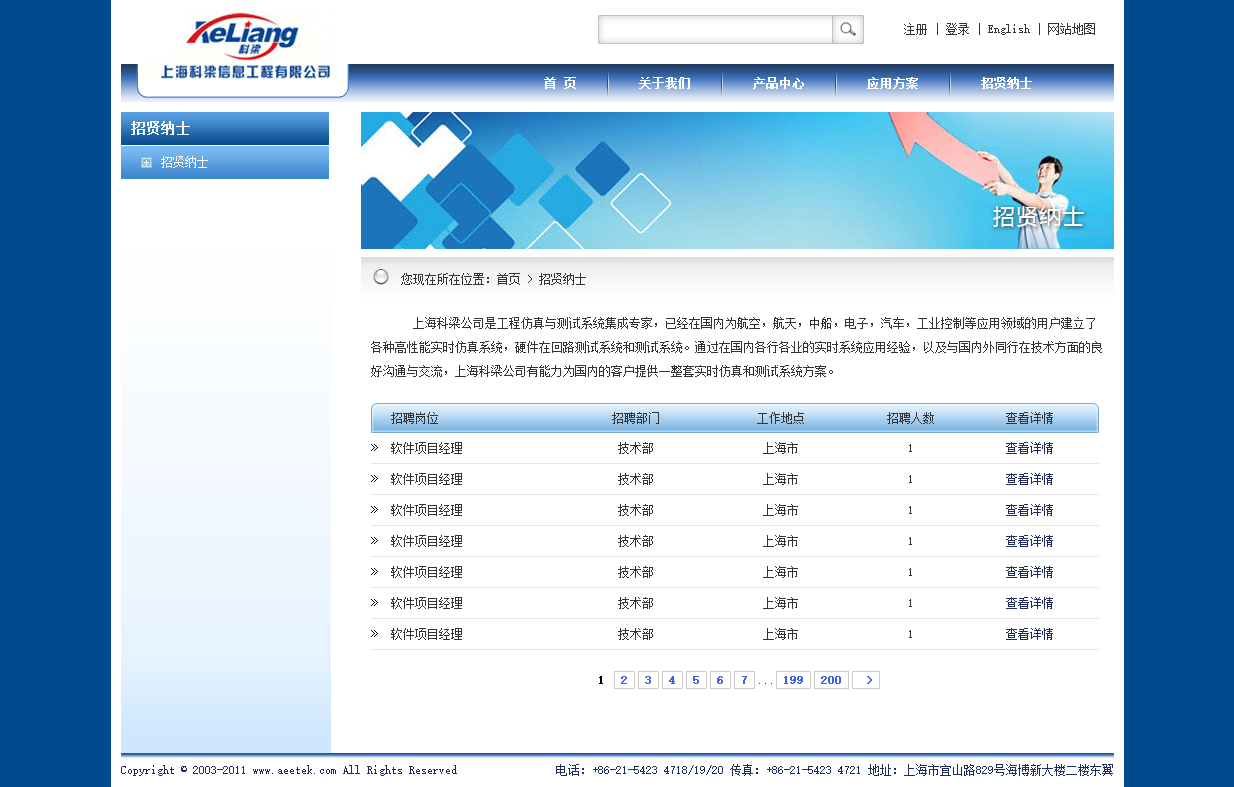Click the round breadcrumb location icon

pos(381,277)
